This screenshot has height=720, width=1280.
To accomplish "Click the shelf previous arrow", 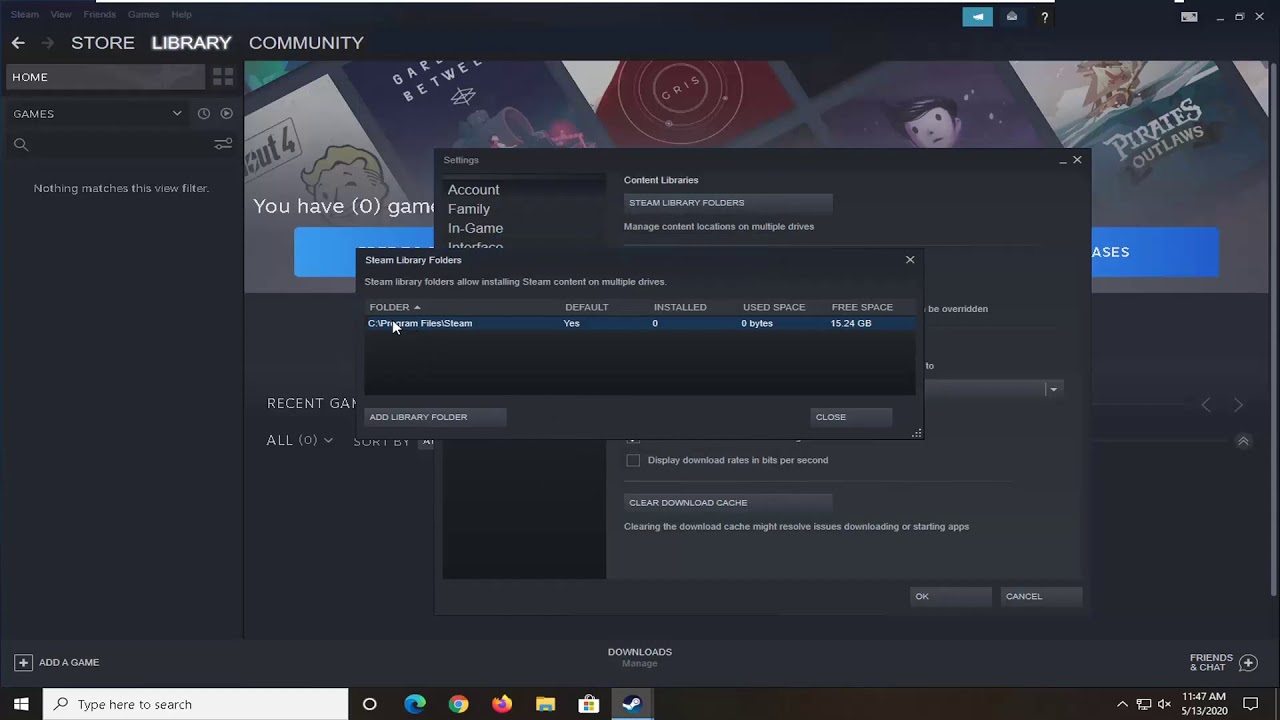I will tap(1206, 405).
